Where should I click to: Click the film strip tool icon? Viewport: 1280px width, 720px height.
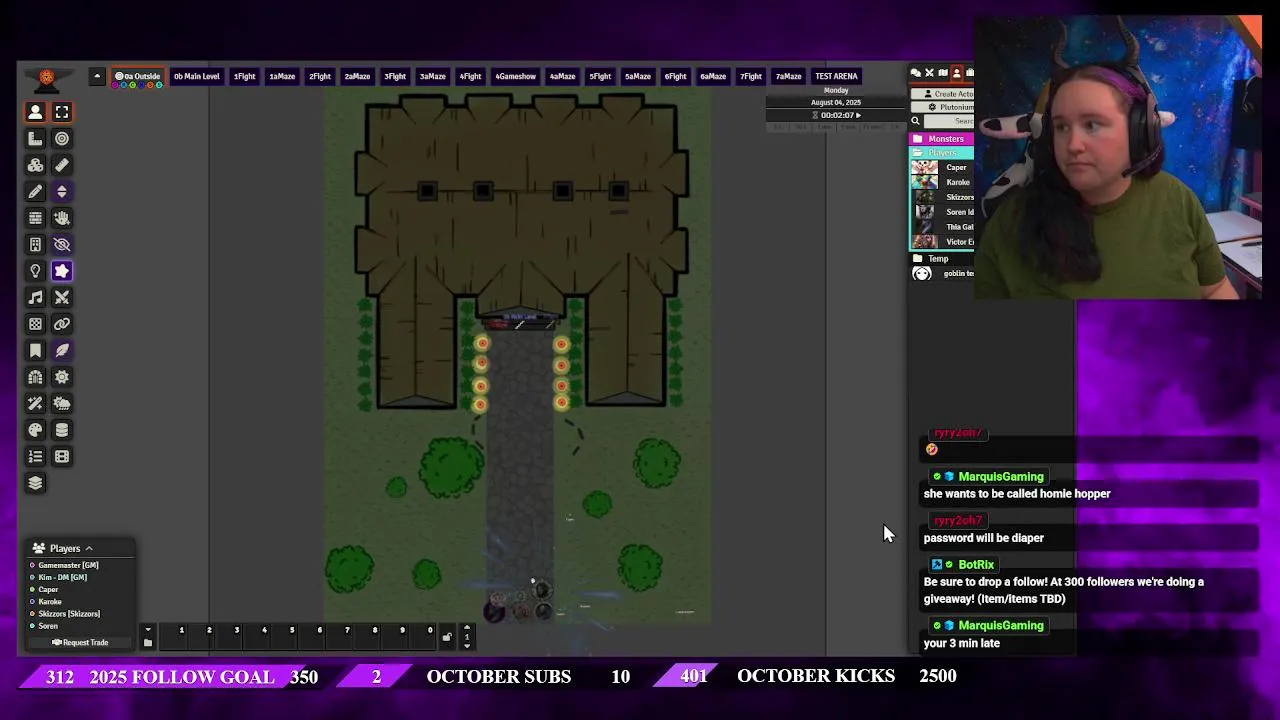click(x=62, y=457)
